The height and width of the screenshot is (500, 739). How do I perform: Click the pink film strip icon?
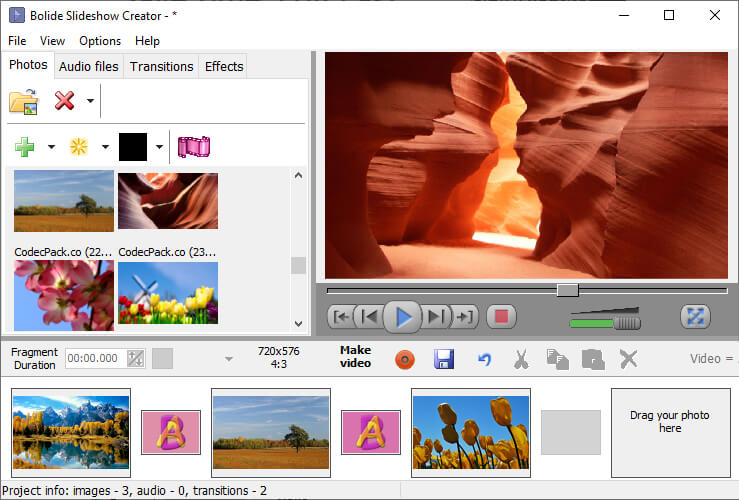point(194,147)
